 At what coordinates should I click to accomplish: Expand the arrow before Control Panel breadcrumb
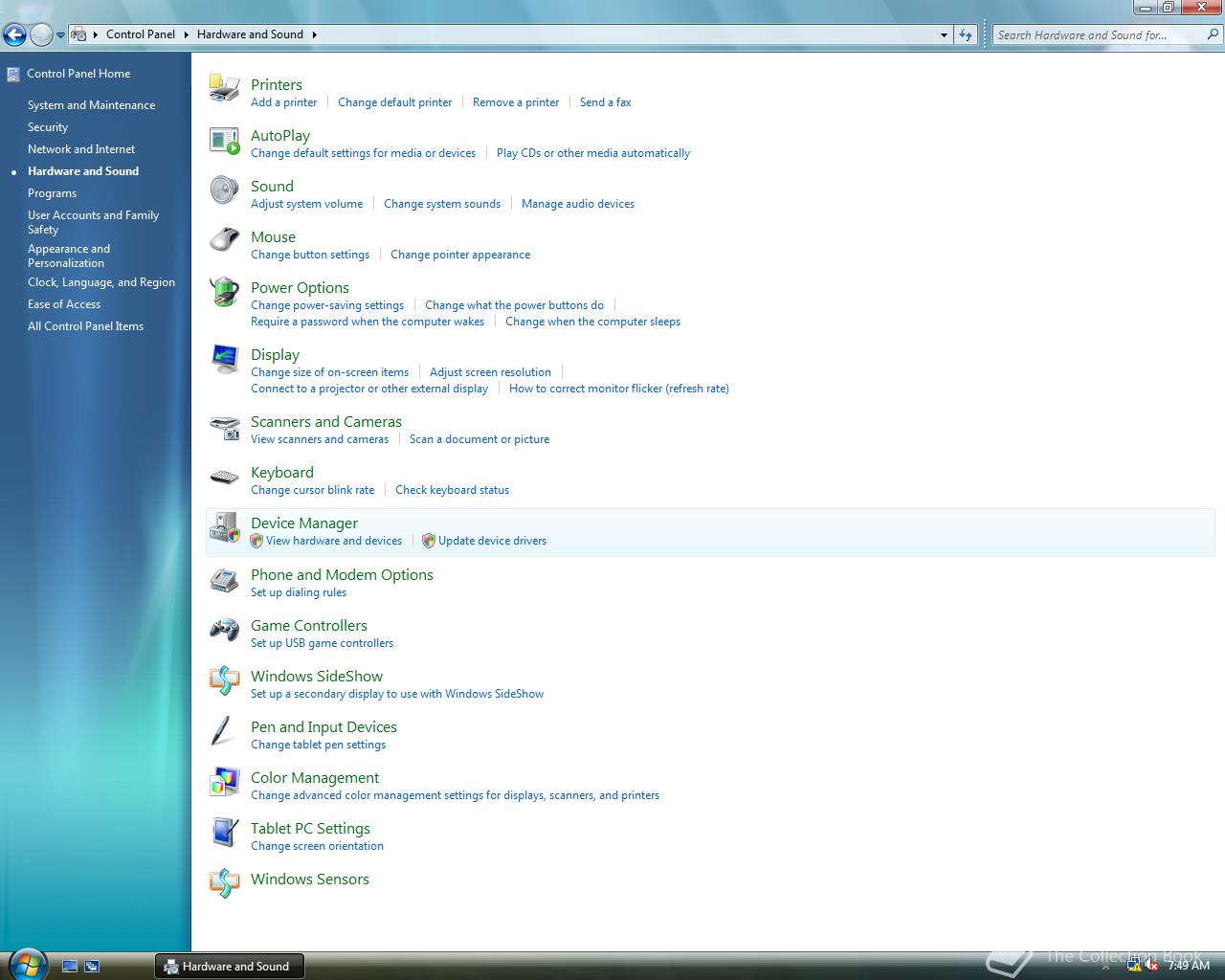tap(96, 34)
